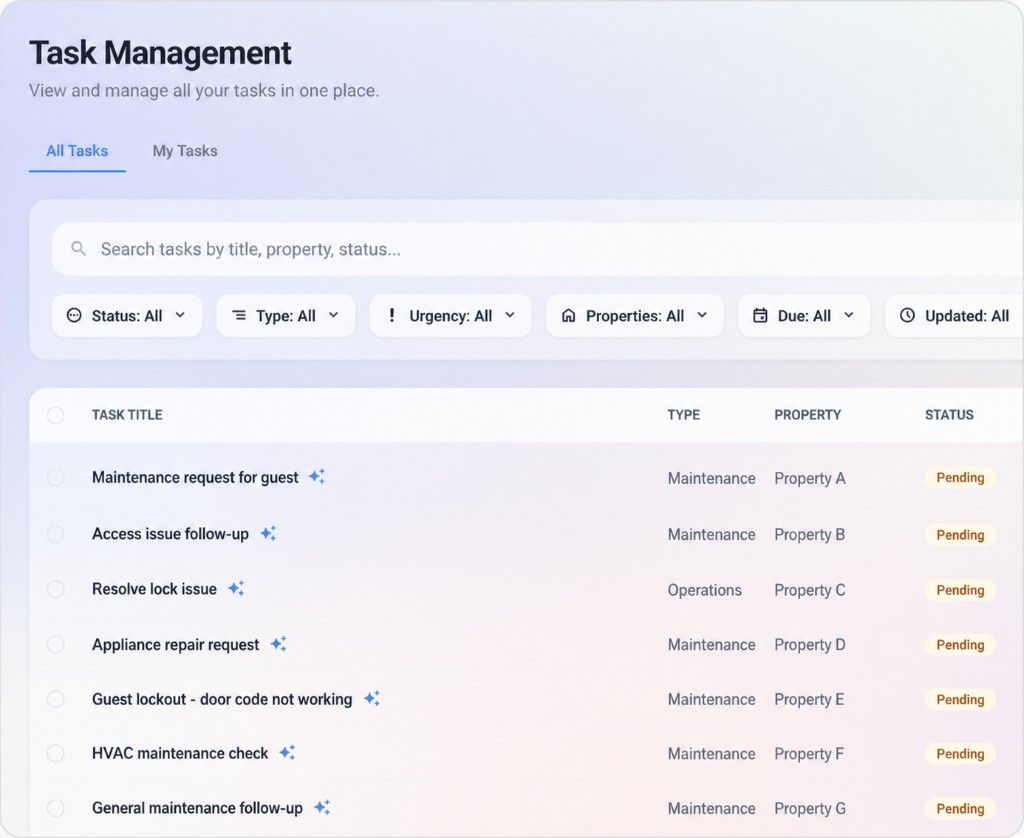The height and width of the screenshot is (838, 1024).
Task: Click sparkle icon beside Appliance repair request
Action: (x=278, y=644)
